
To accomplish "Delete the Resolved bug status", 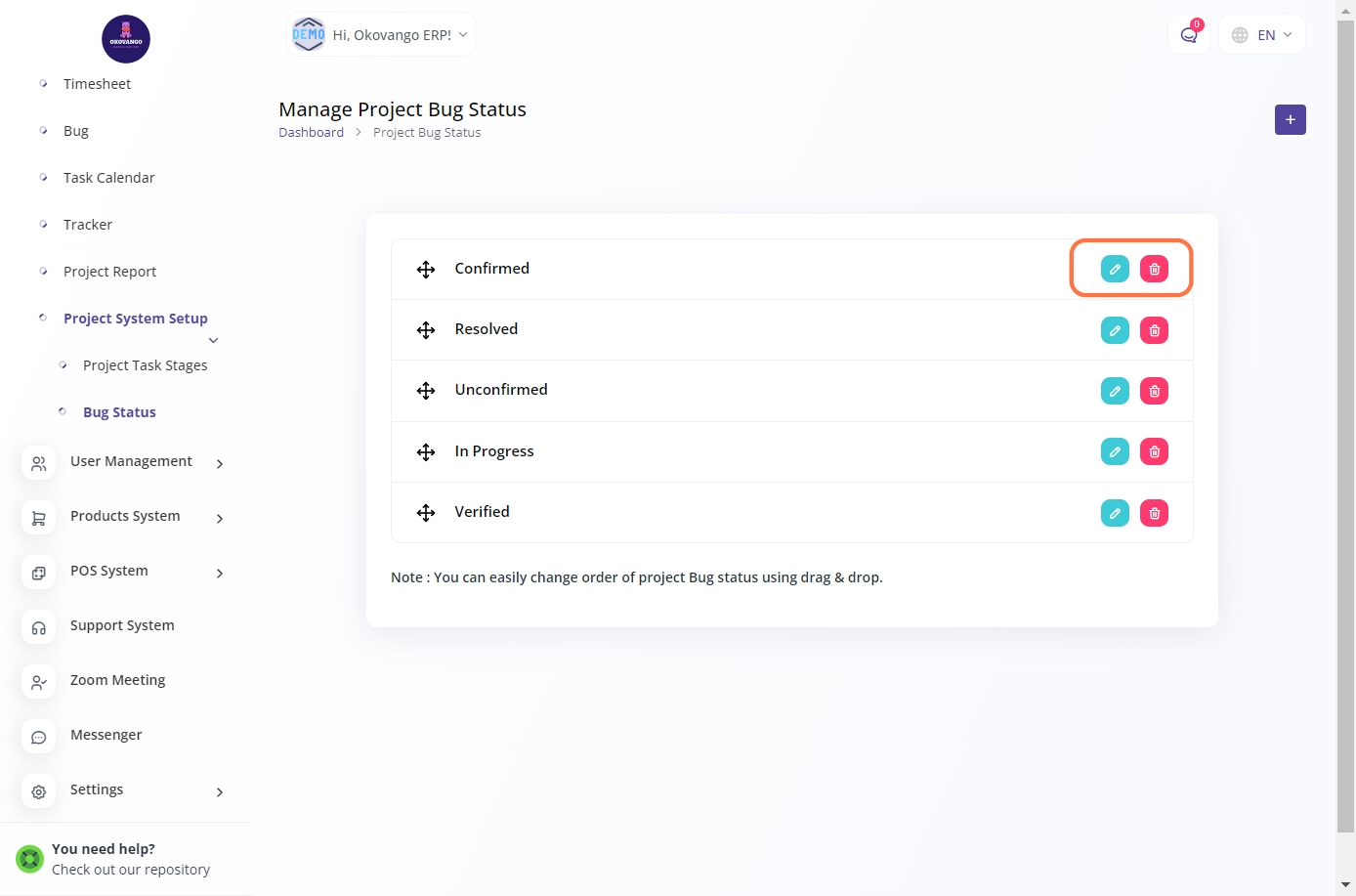I will click(x=1154, y=330).
